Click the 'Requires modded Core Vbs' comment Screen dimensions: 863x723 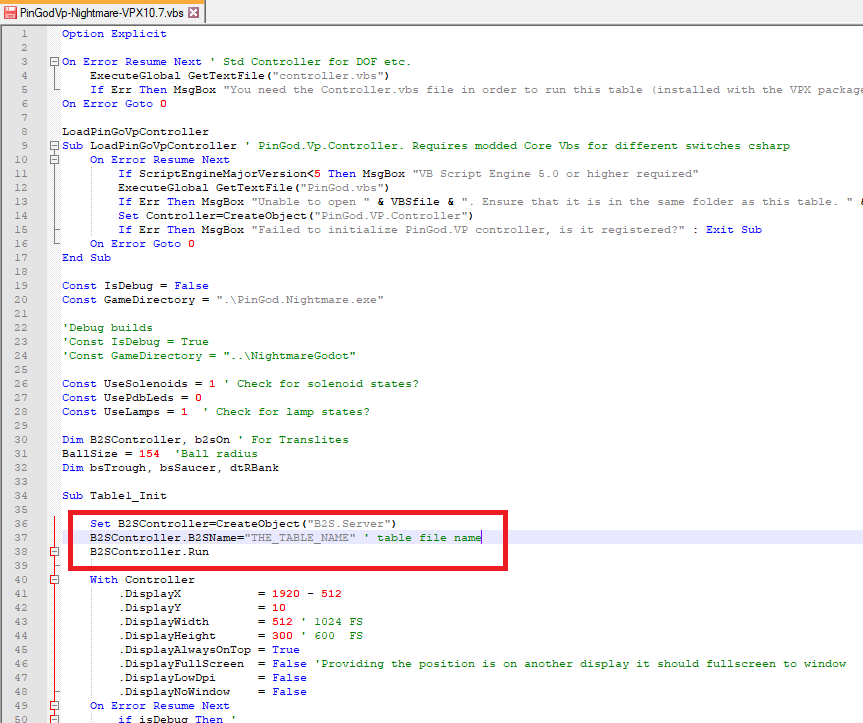pos(495,146)
